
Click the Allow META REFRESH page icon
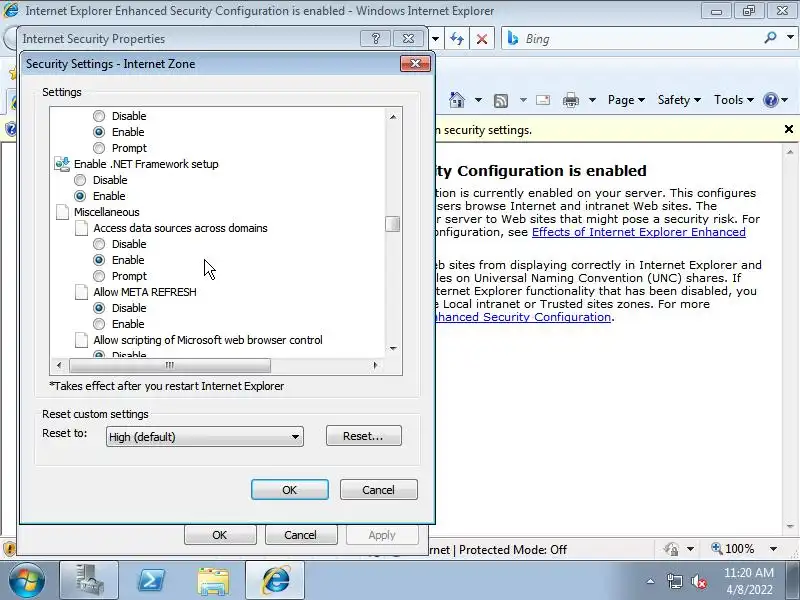pyautogui.click(x=81, y=292)
